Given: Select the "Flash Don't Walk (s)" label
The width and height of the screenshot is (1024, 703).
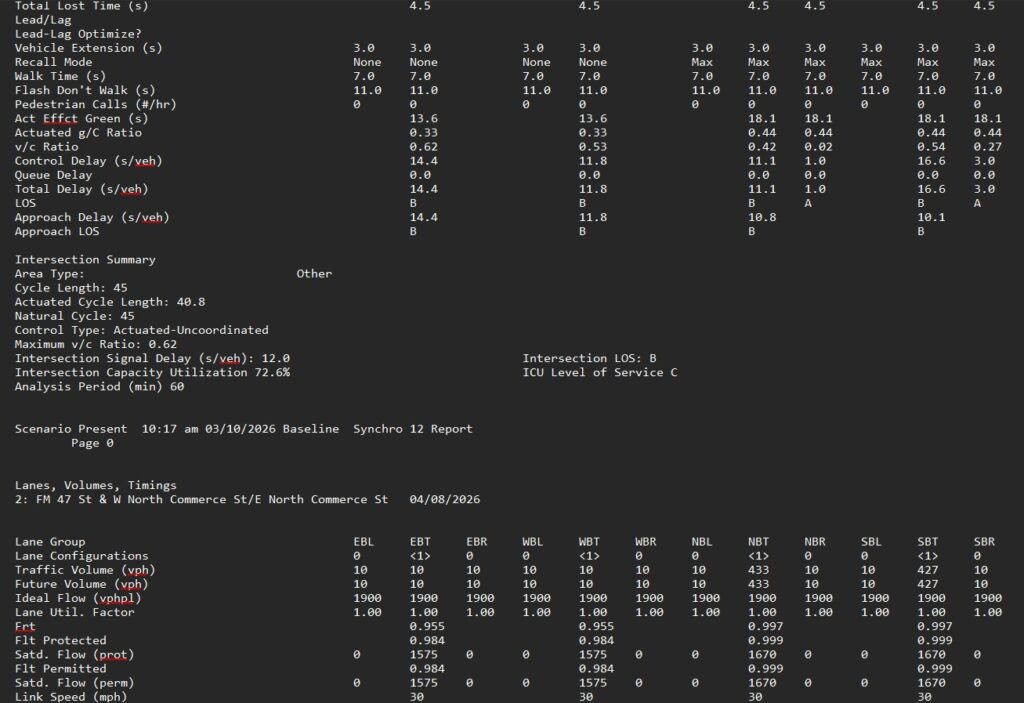Looking at the screenshot, I should [86, 90].
